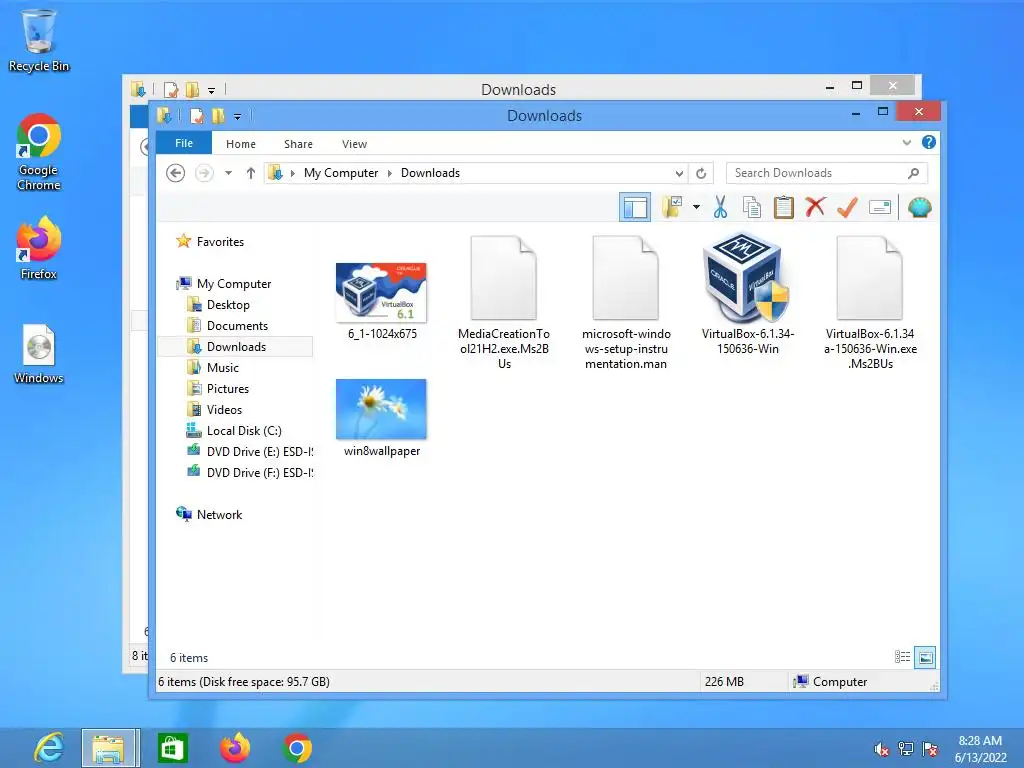Click the front window's Downloads title bar folder icon
The height and width of the screenshot is (768, 1024).
[x=165, y=116]
